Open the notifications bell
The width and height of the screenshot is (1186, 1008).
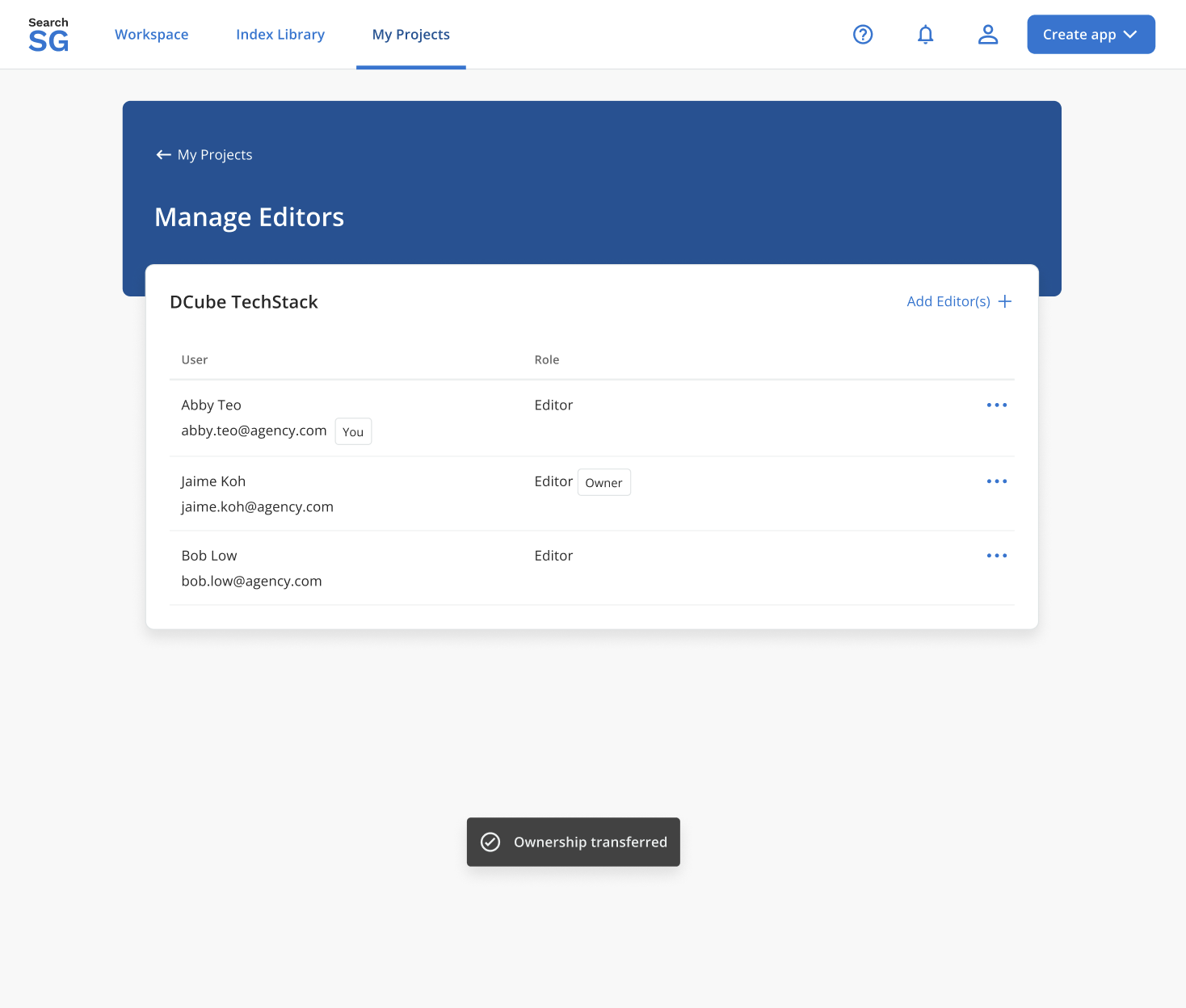point(925,34)
